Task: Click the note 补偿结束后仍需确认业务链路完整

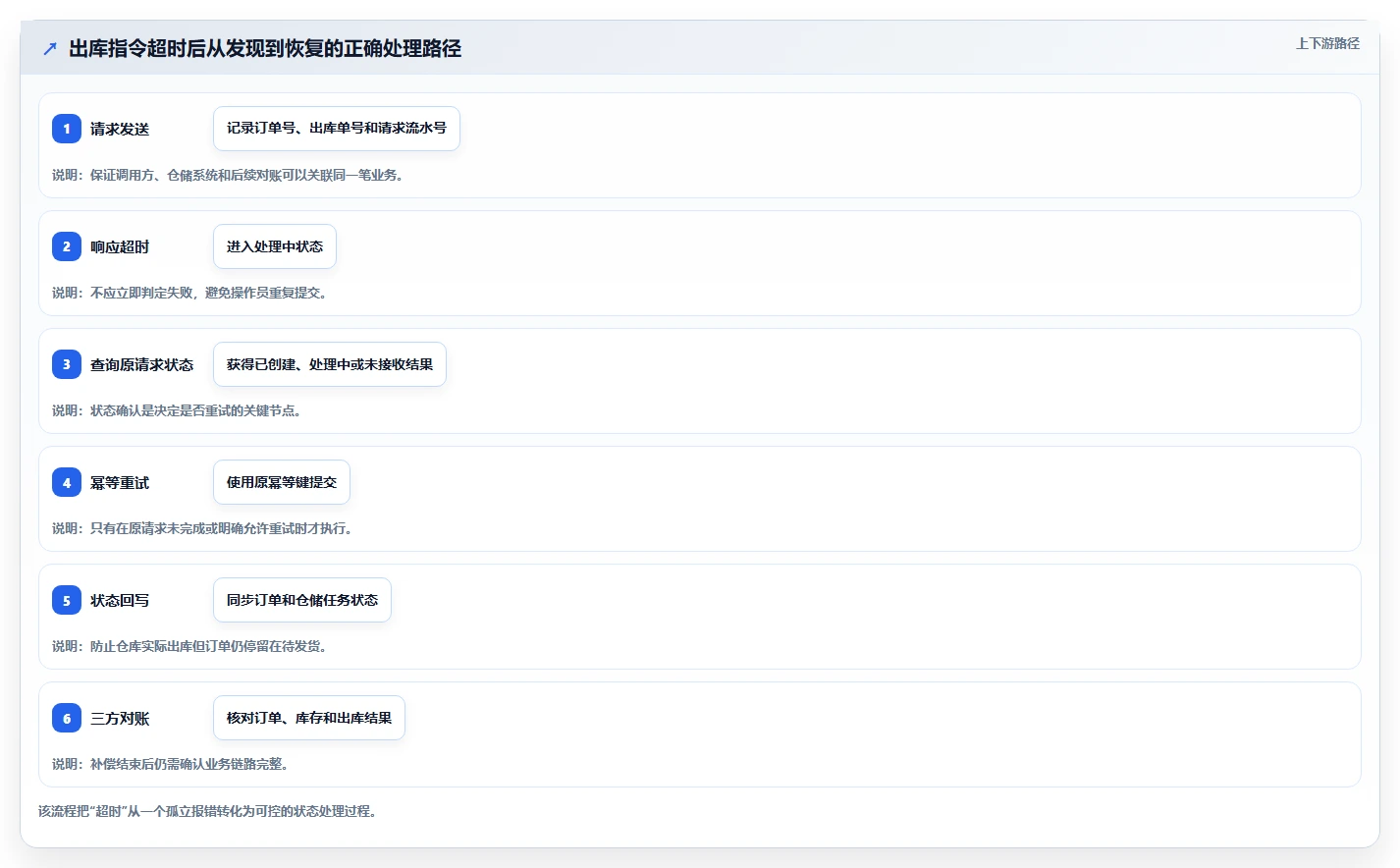Action: (170, 764)
